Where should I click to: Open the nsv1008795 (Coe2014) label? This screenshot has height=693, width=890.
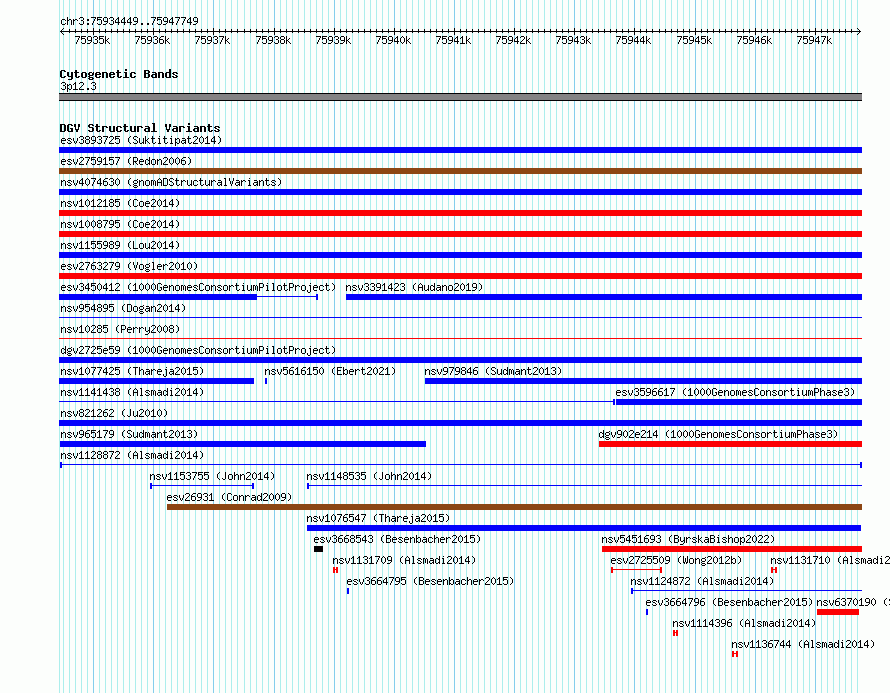point(120,224)
